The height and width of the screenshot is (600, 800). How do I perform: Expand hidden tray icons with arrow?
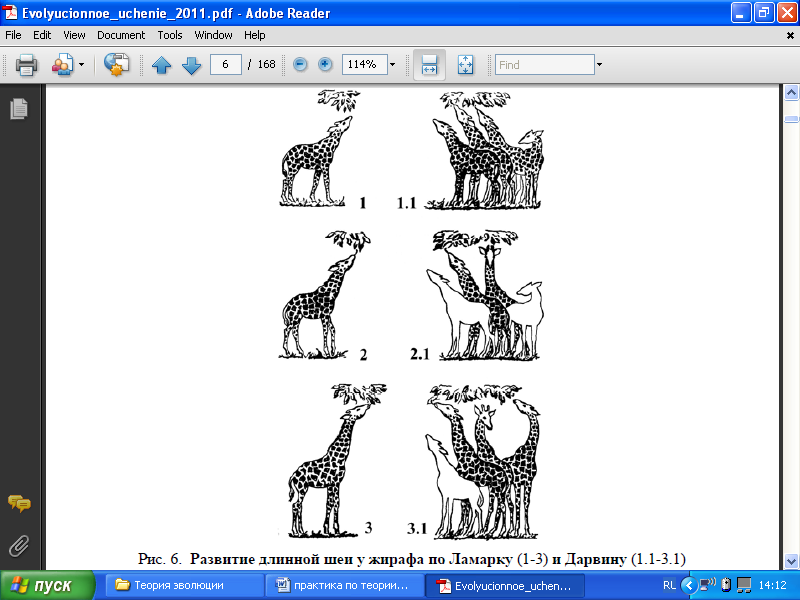pyautogui.click(x=689, y=585)
